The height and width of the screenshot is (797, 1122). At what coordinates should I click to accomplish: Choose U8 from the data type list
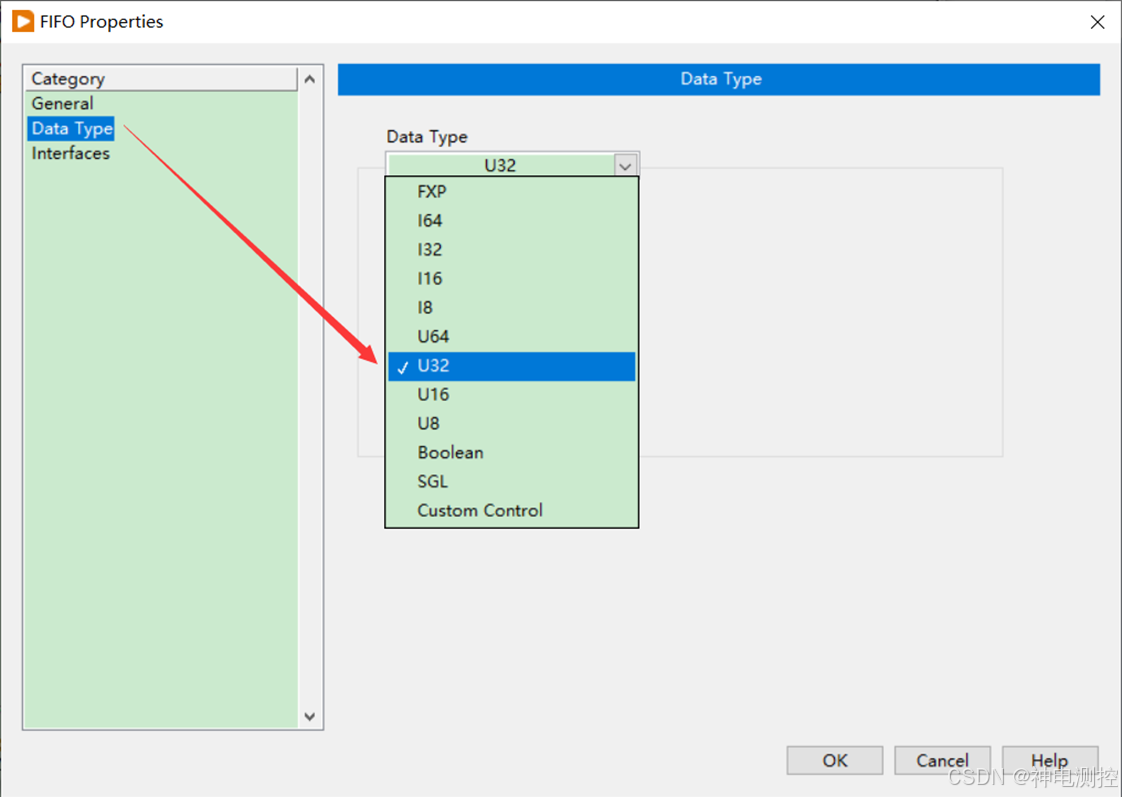[511, 424]
